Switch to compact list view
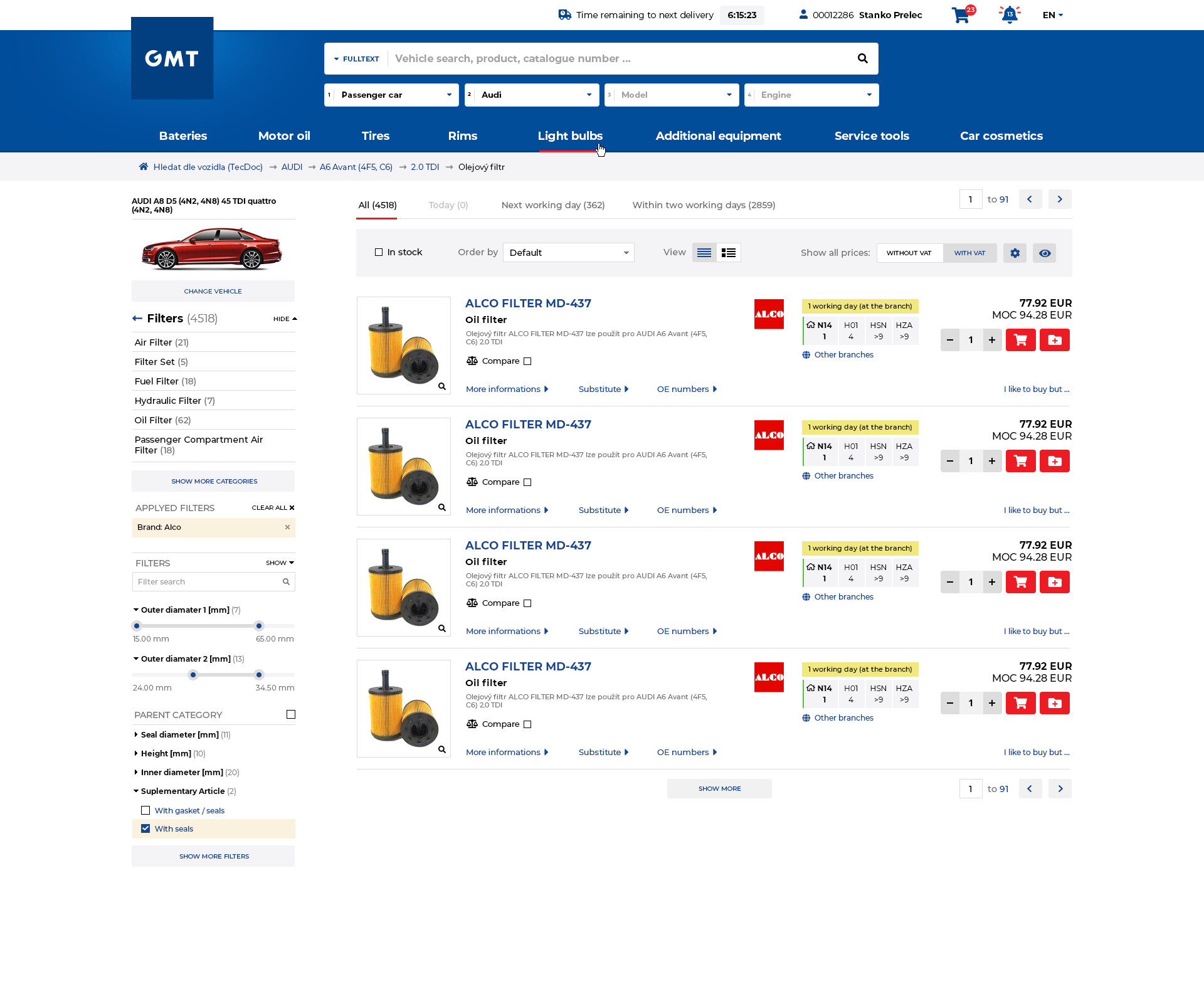1204x984 pixels. (704, 253)
